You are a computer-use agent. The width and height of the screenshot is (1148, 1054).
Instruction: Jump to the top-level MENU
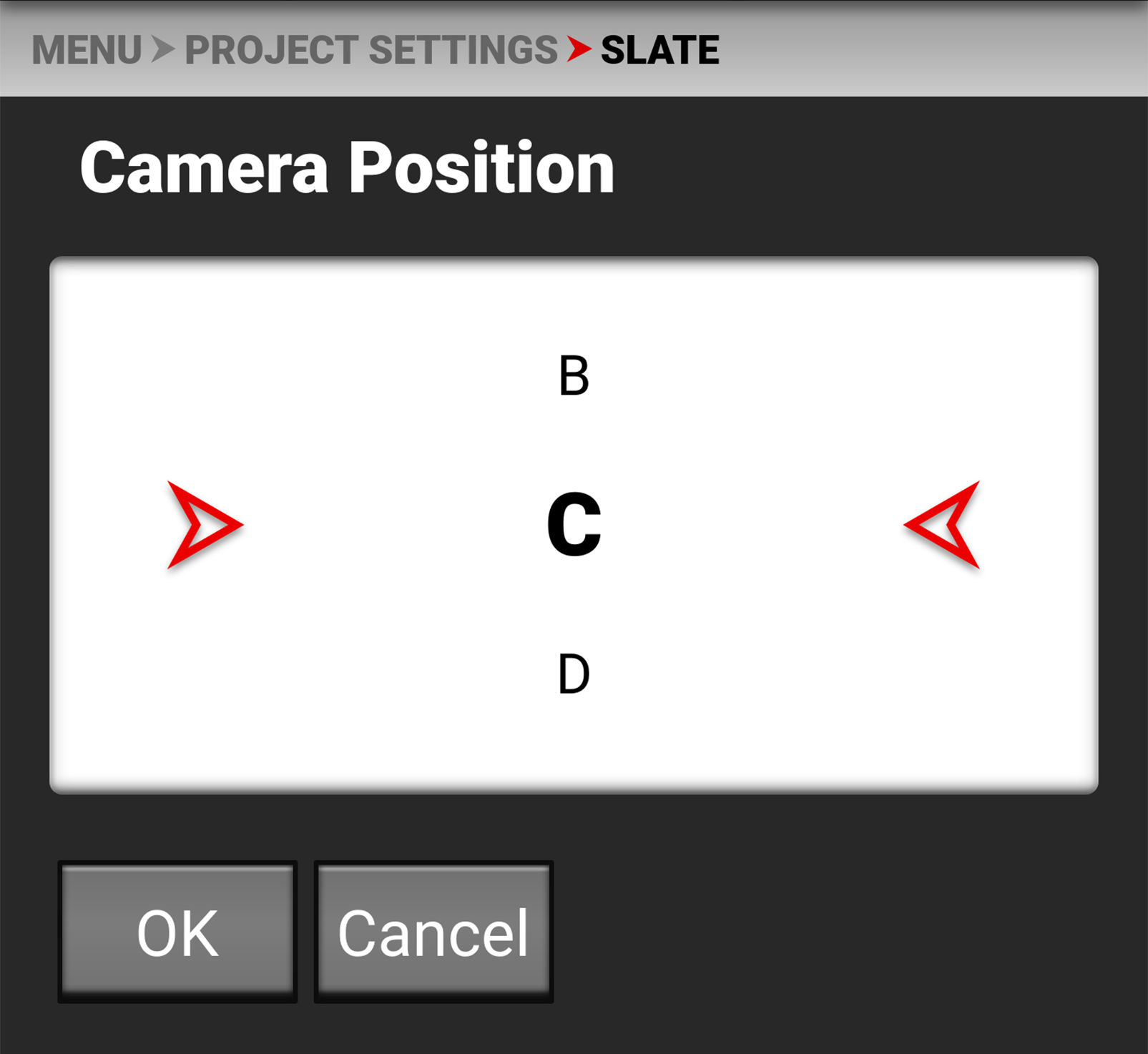pos(87,50)
